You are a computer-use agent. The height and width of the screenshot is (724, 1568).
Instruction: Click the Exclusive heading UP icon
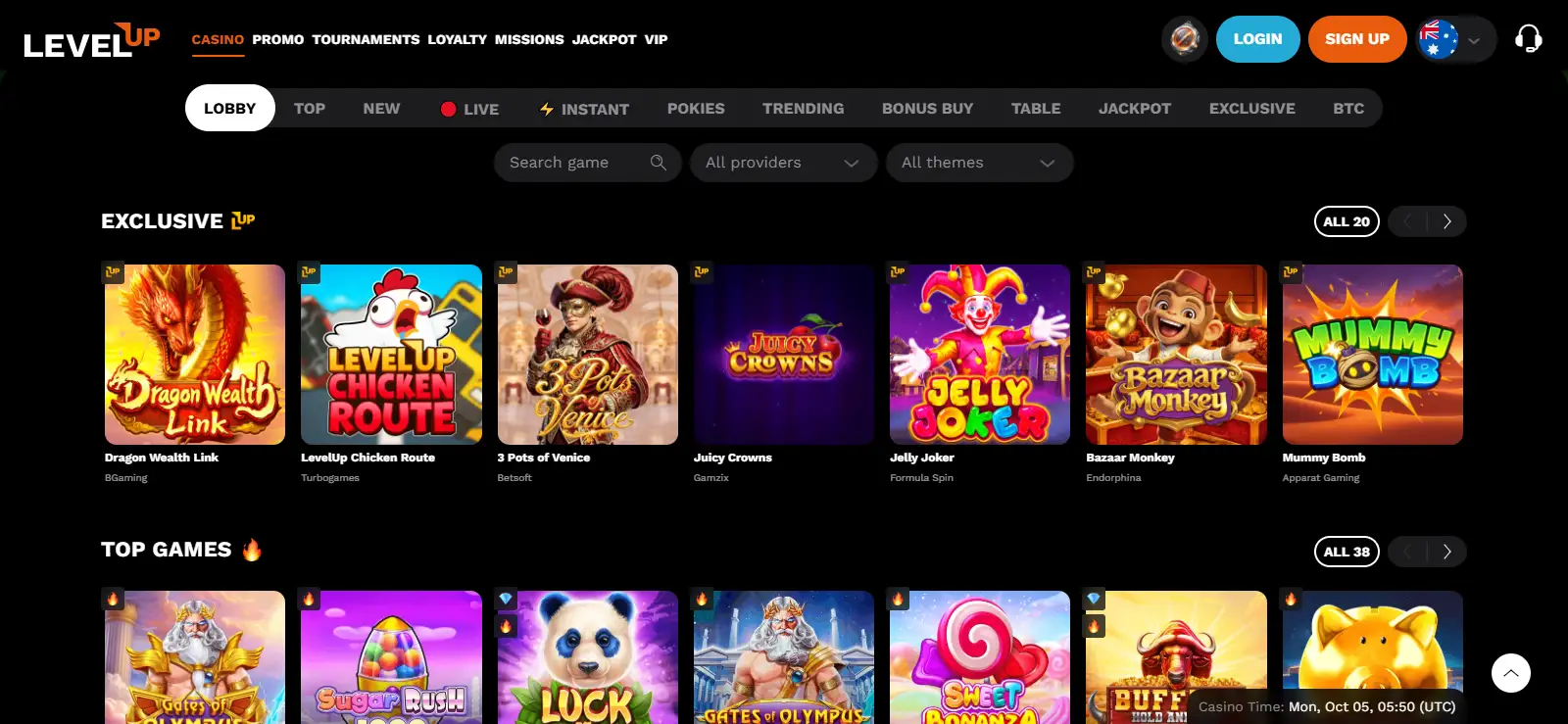(243, 220)
